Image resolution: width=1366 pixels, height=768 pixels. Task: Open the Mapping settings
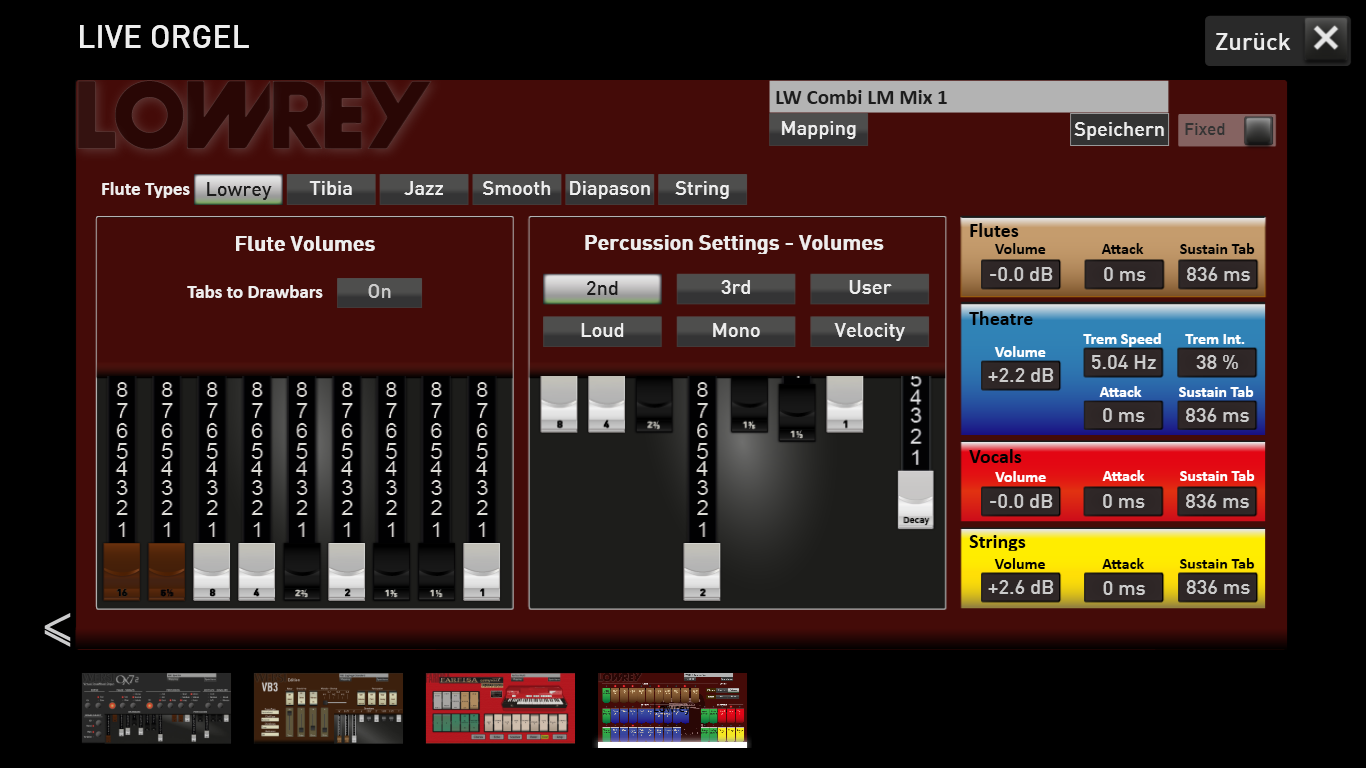click(818, 129)
